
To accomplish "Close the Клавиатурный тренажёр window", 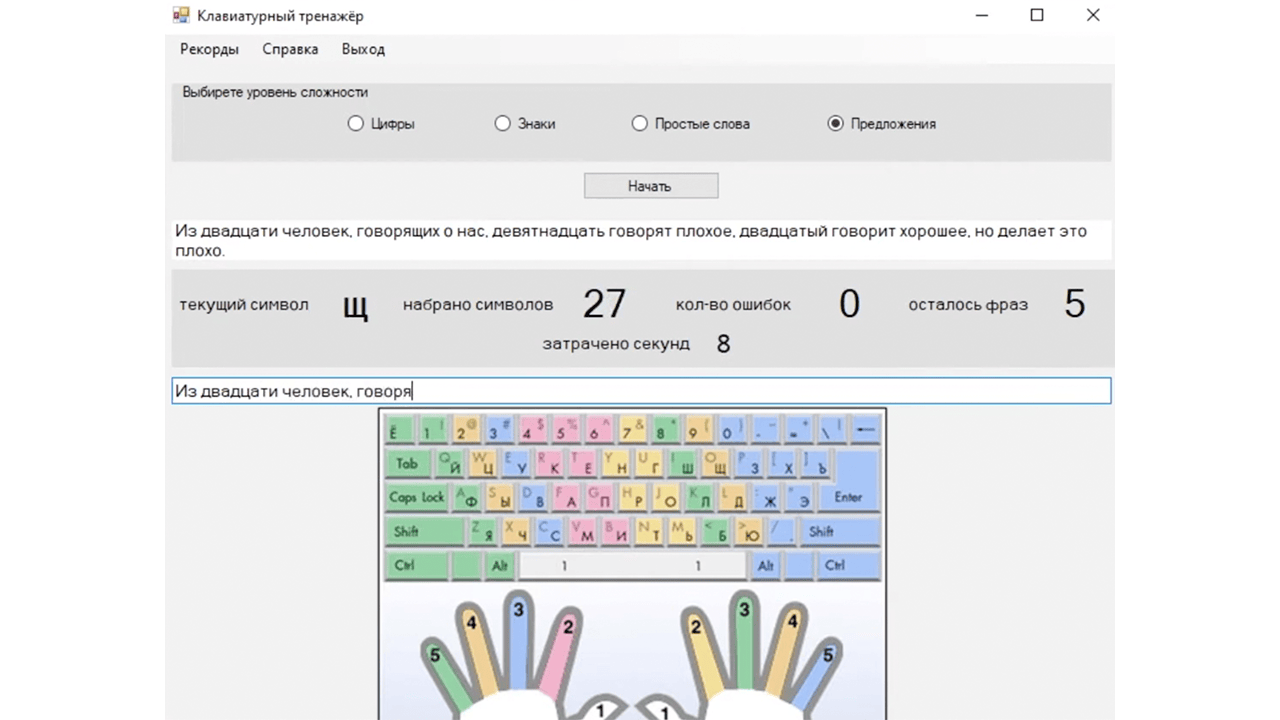I will [x=1093, y=16].
